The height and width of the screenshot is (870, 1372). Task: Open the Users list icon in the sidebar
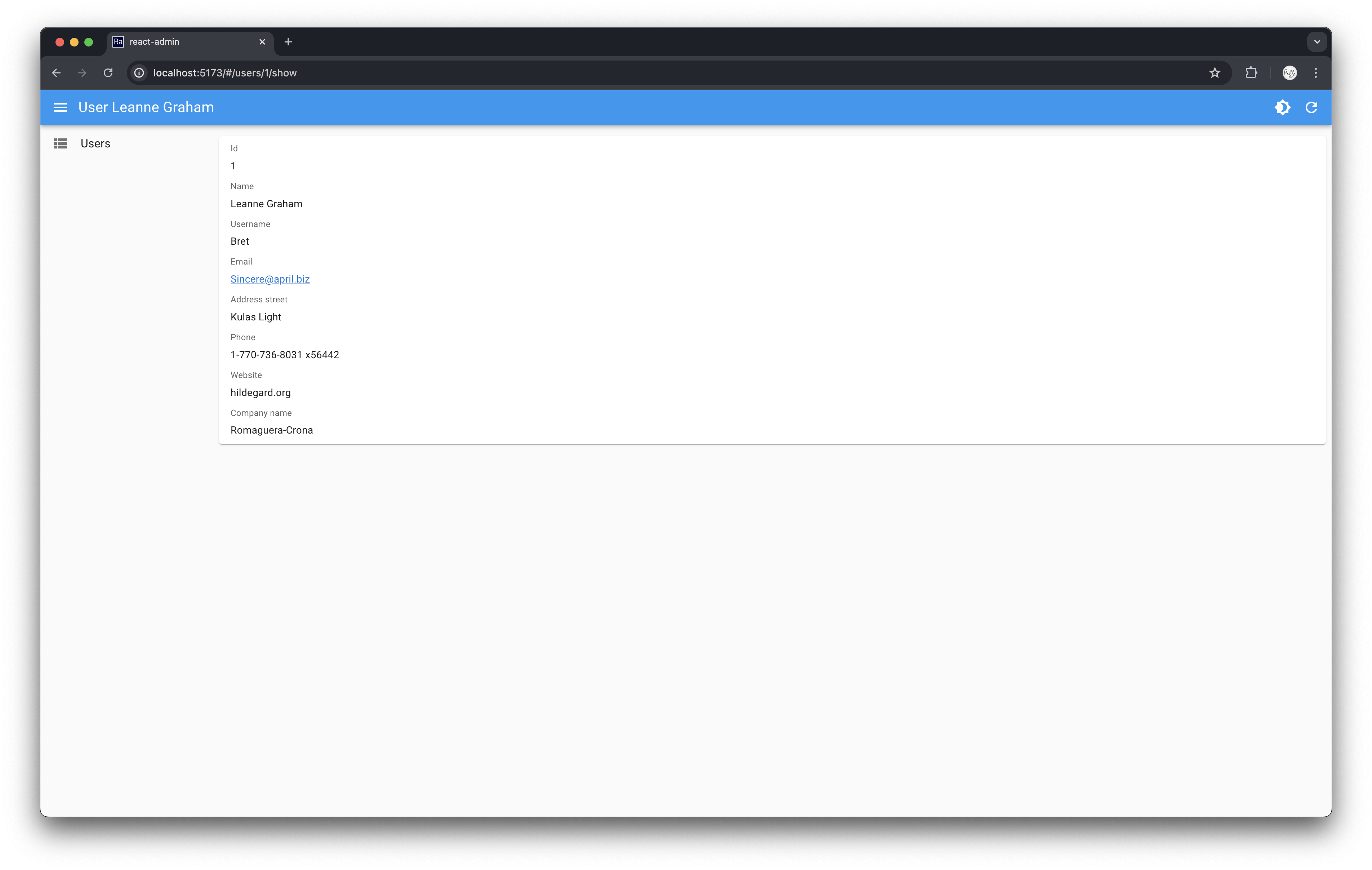click(61, 144)
